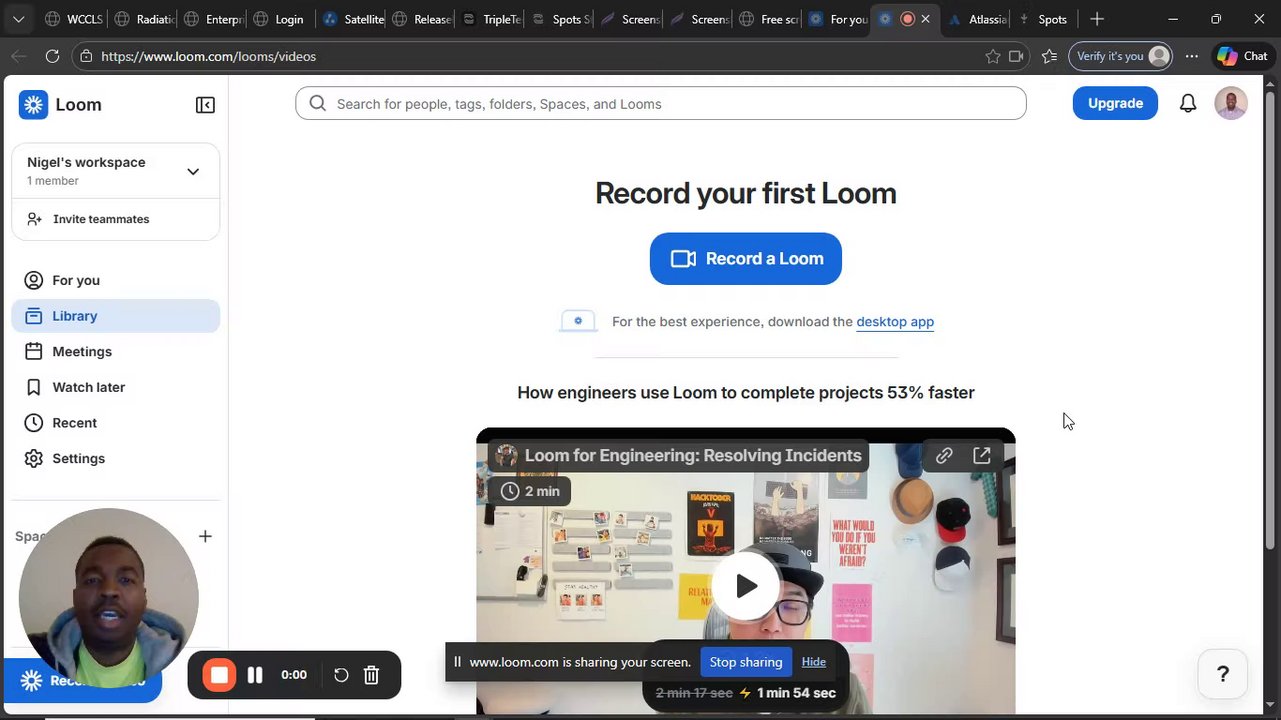
Task: Play the Loom for Engineering video
Action: (746, 586)
